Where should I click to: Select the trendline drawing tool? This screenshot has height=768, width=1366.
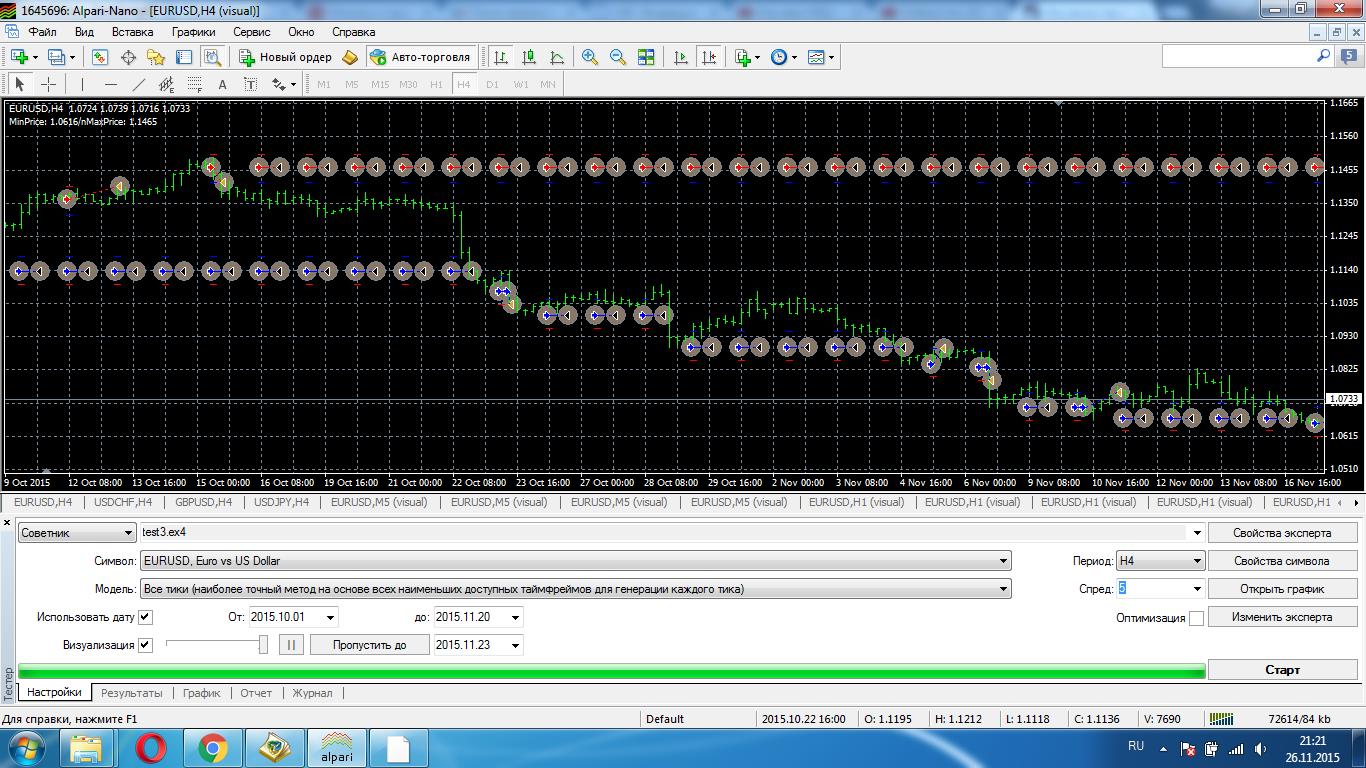(139, 84)
